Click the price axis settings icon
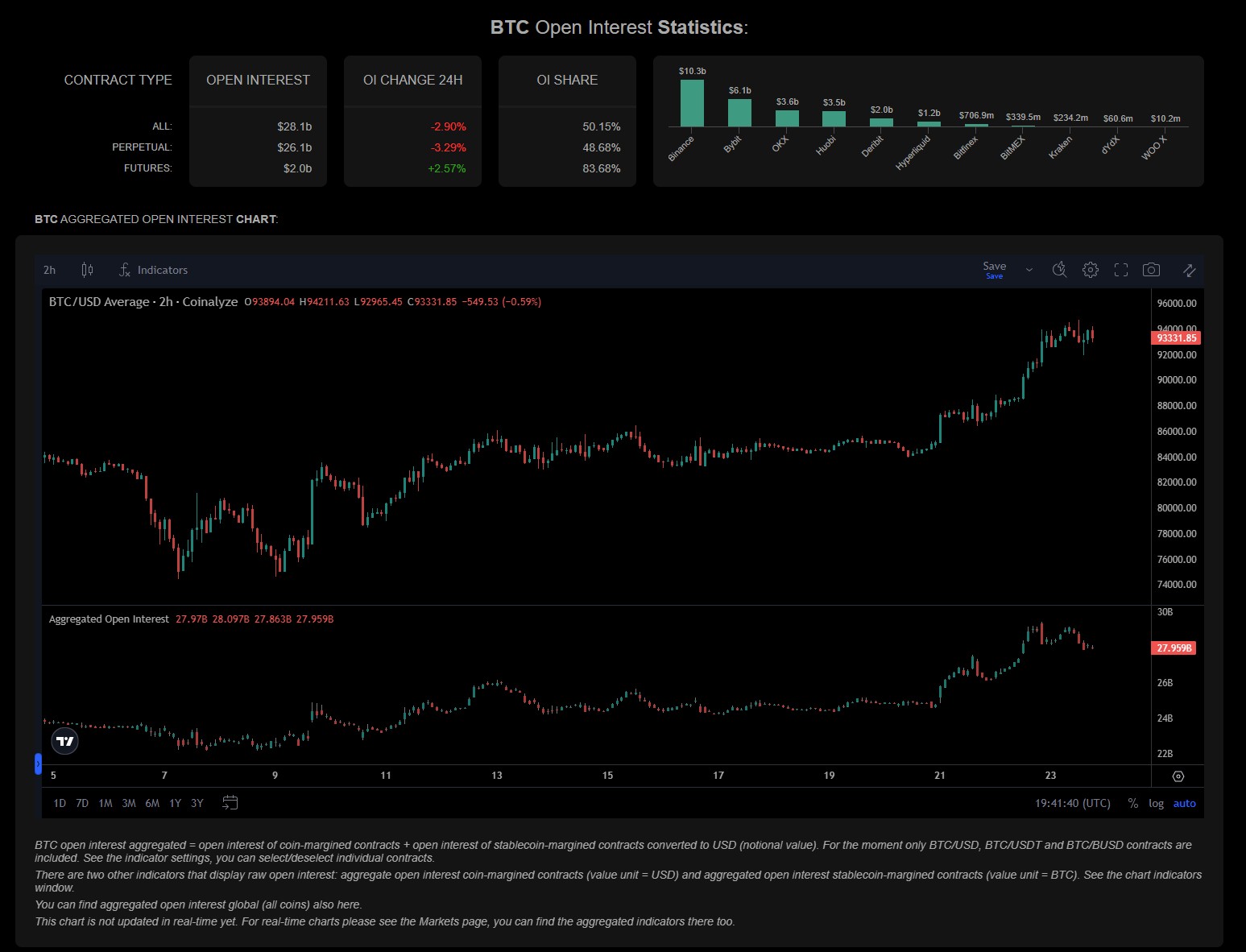The image size is (1246, 952). coord(1178,776)
